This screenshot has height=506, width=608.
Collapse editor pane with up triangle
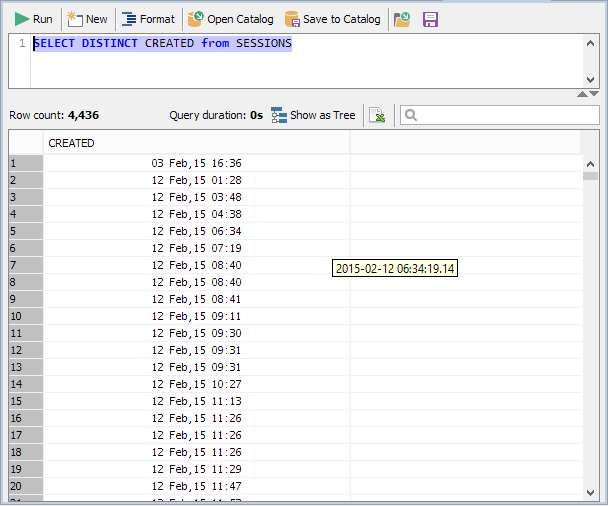(582, 94)
